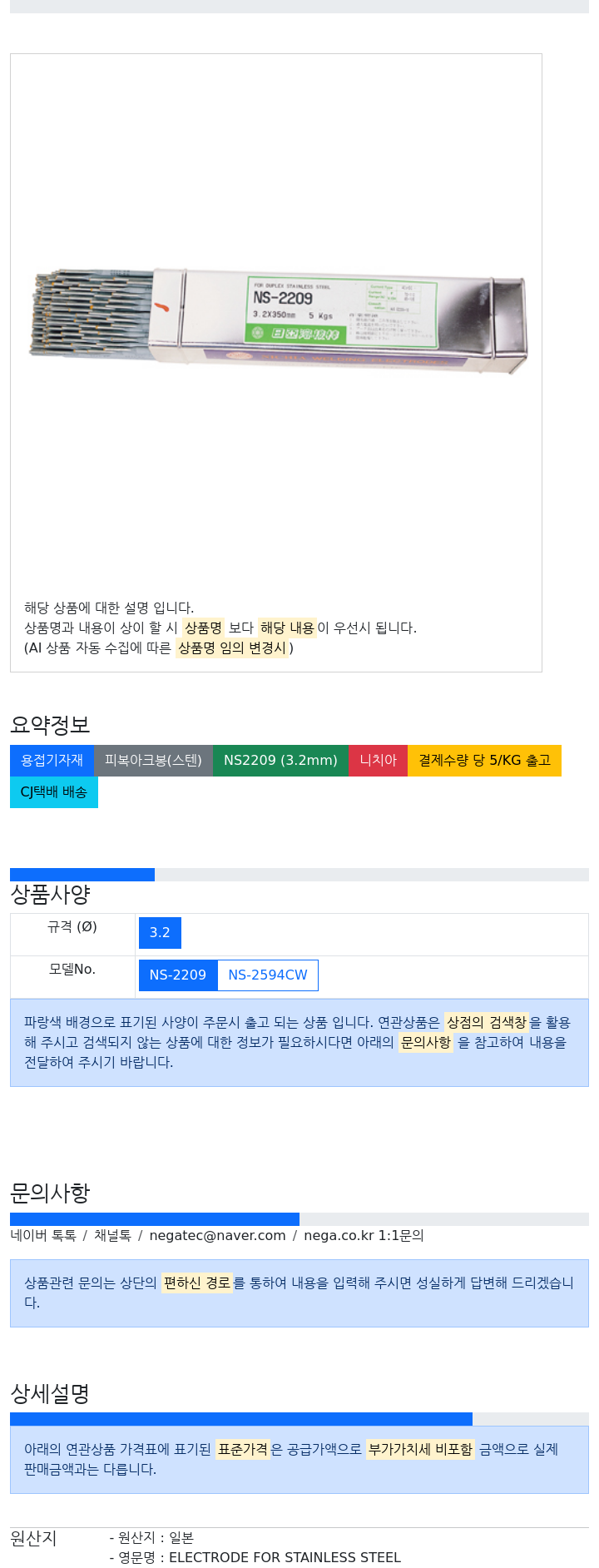Image resolution: width=599 pixels, height=1568 pixels.
Task: Click the highlighted 문의사항 text in notice
Action: [x=425, y=1042]
